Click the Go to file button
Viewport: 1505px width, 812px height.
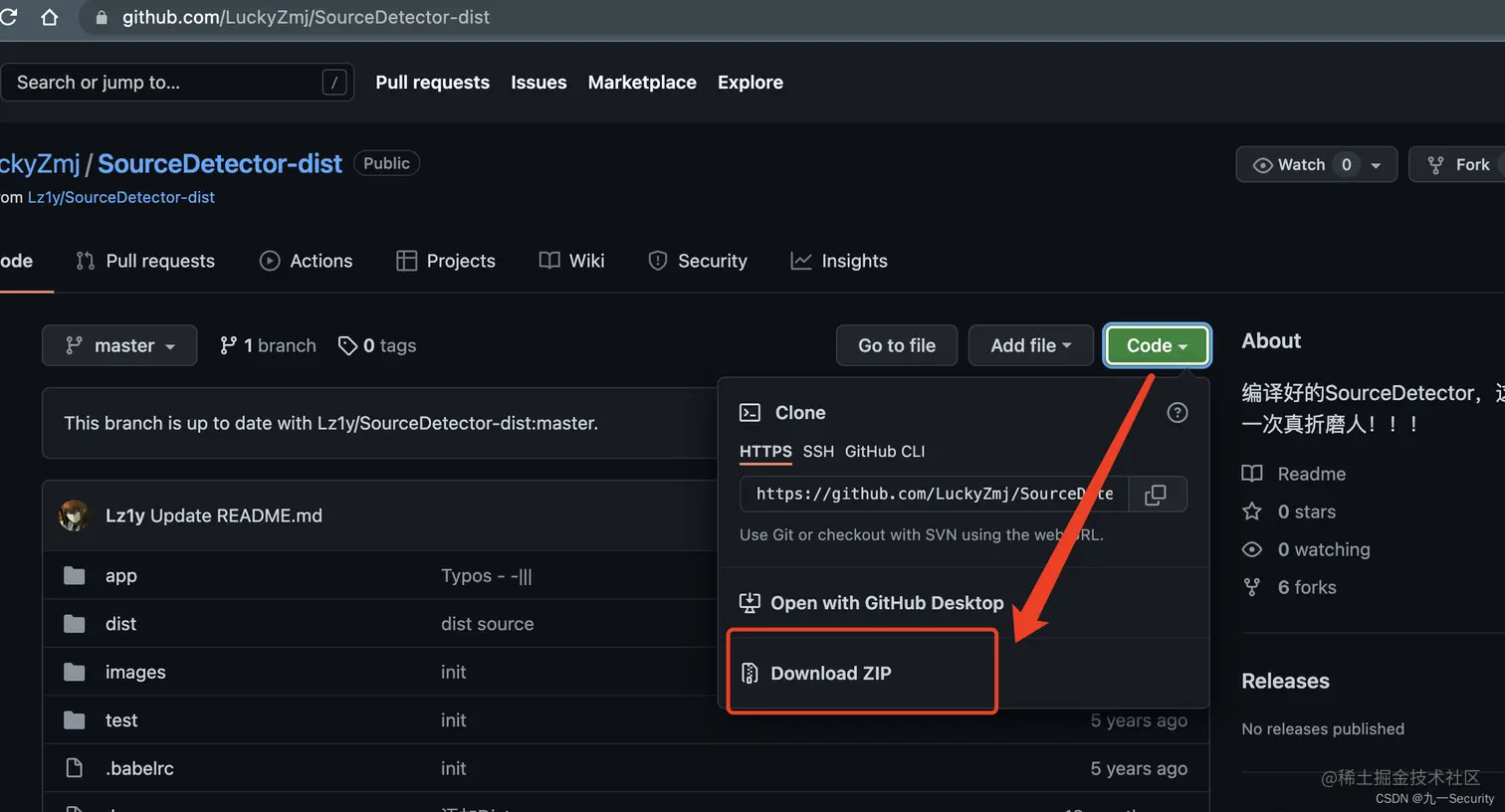[x=897, y=345]
